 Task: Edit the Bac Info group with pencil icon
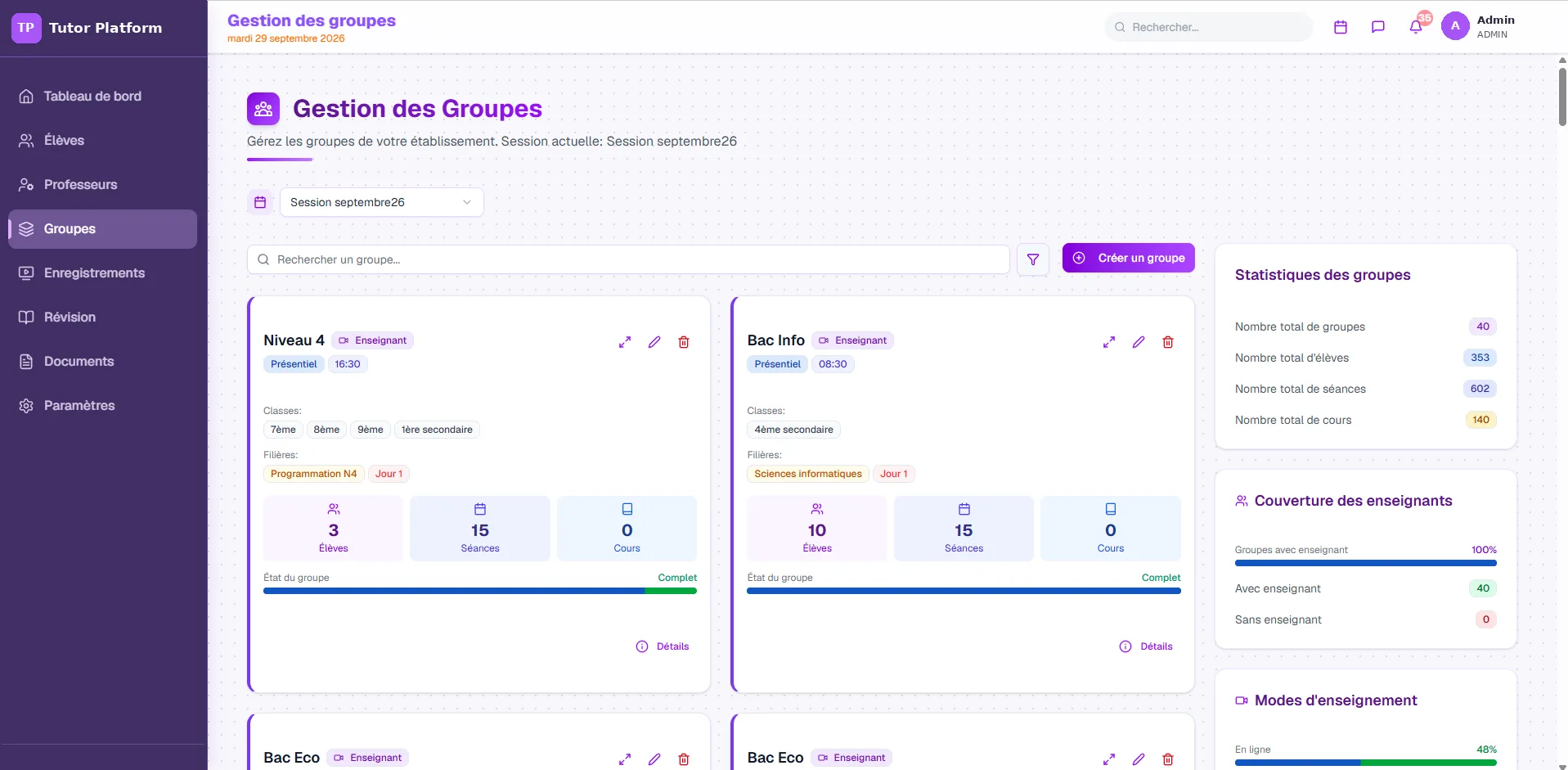(1138, 342)
